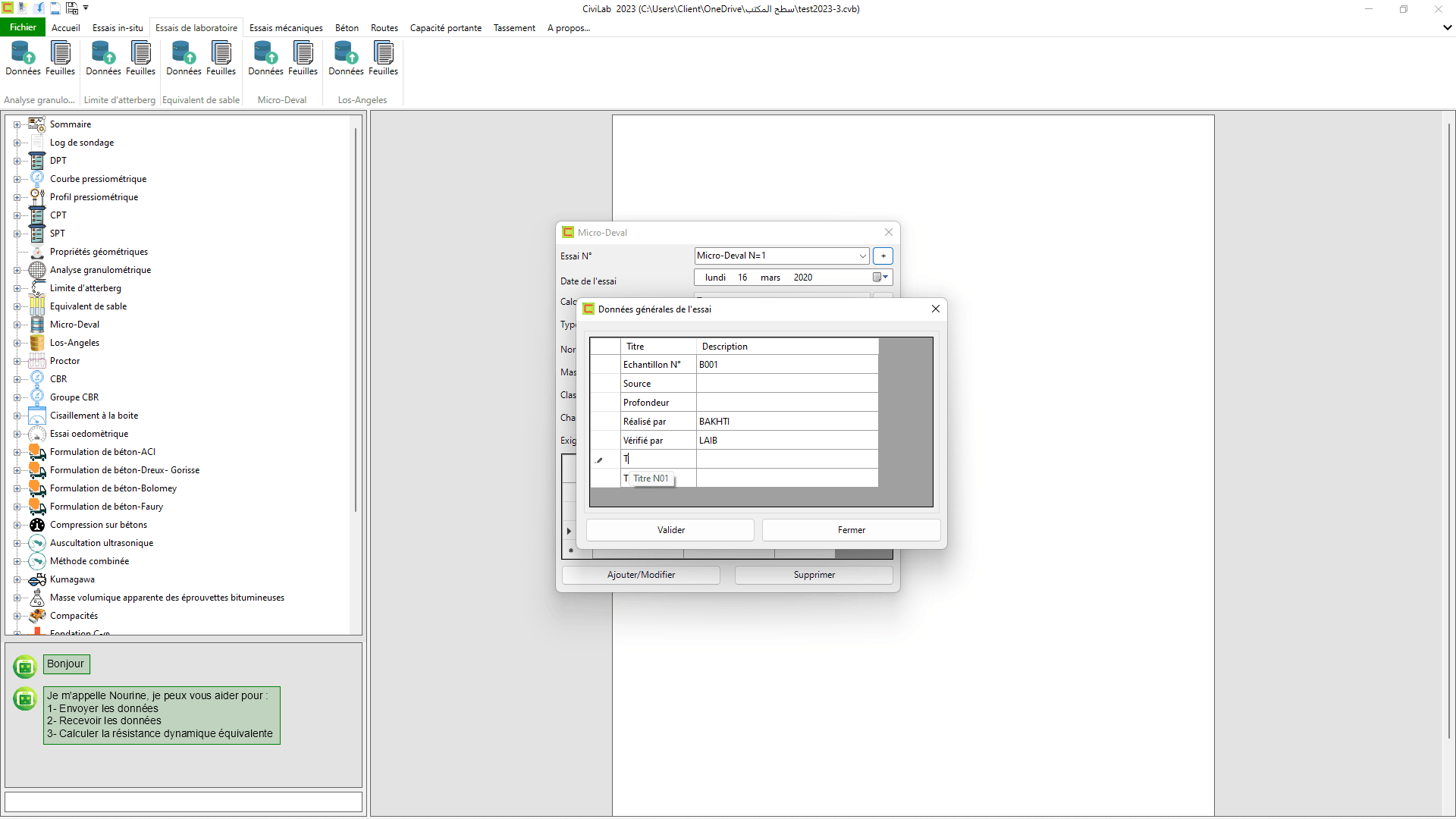This screenshot has height=819, width=1456.
Task: Open the Fichier menu
Action: click(x=23, y=27)
